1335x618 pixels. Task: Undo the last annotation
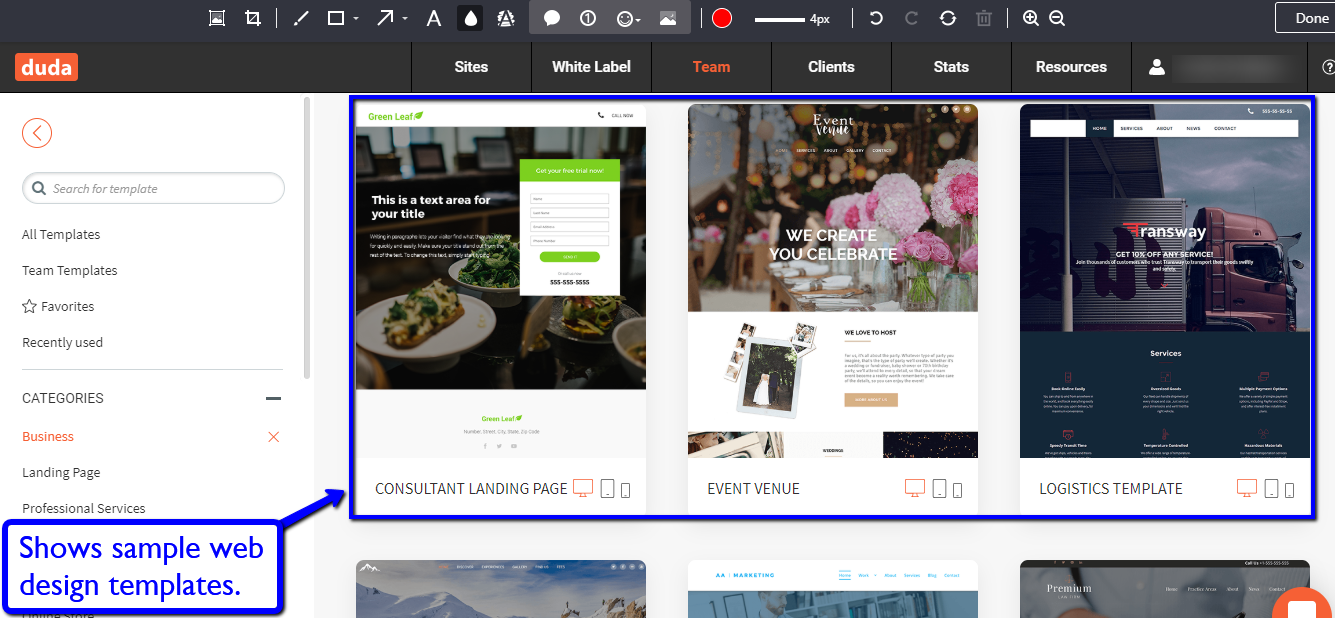tap(876, 18)
